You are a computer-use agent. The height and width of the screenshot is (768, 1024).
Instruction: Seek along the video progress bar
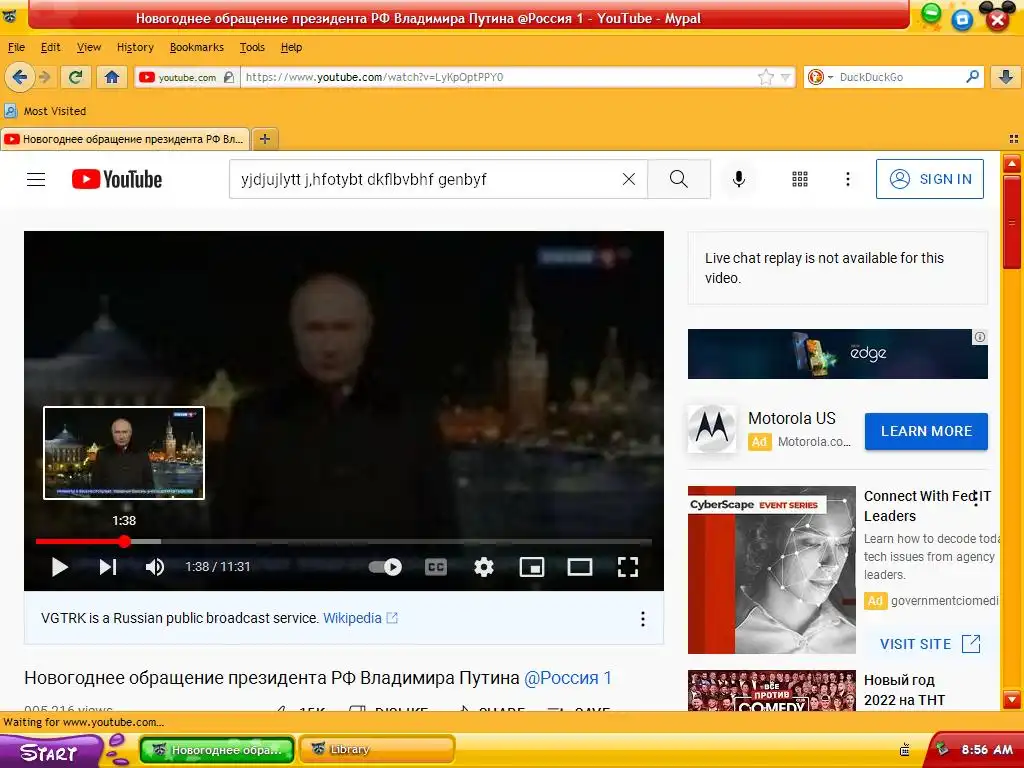pyautogui.click(x=344, y=541)
